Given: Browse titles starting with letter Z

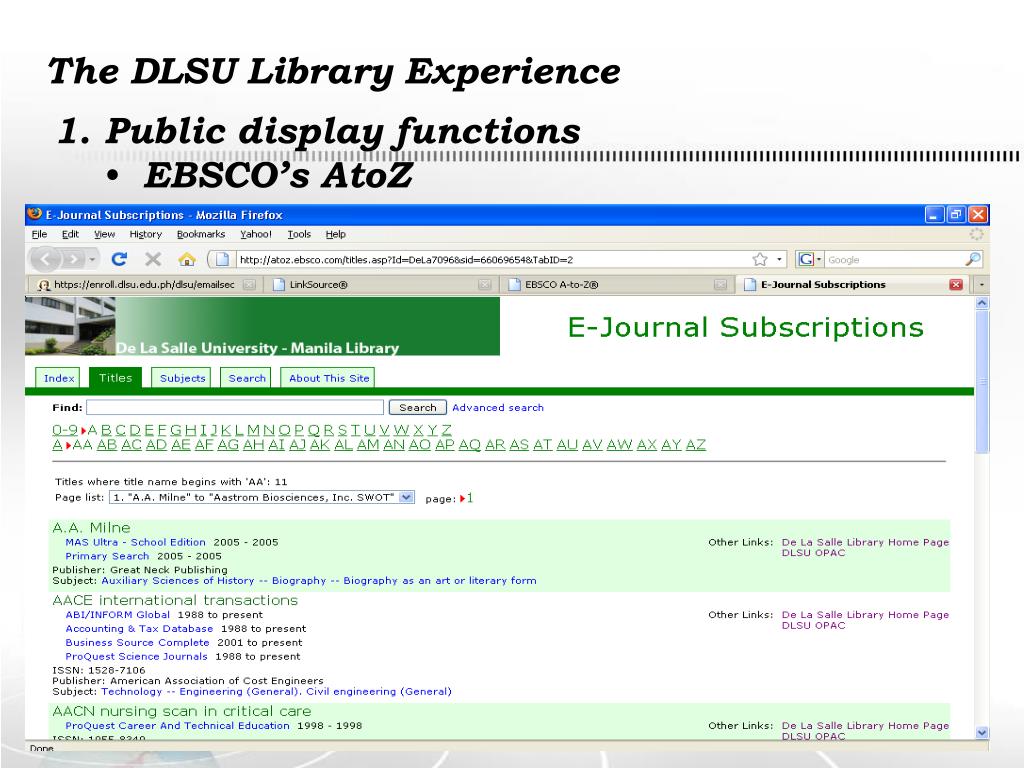Looking at the screenshot, I should [x=447, y=430].
